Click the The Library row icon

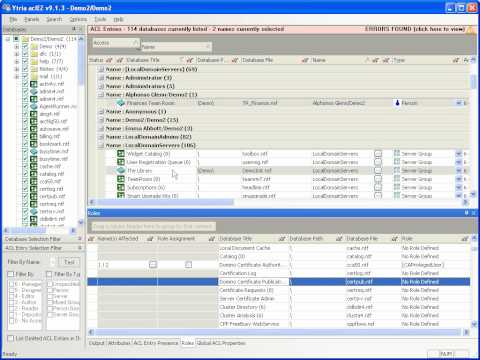[121, 171]
